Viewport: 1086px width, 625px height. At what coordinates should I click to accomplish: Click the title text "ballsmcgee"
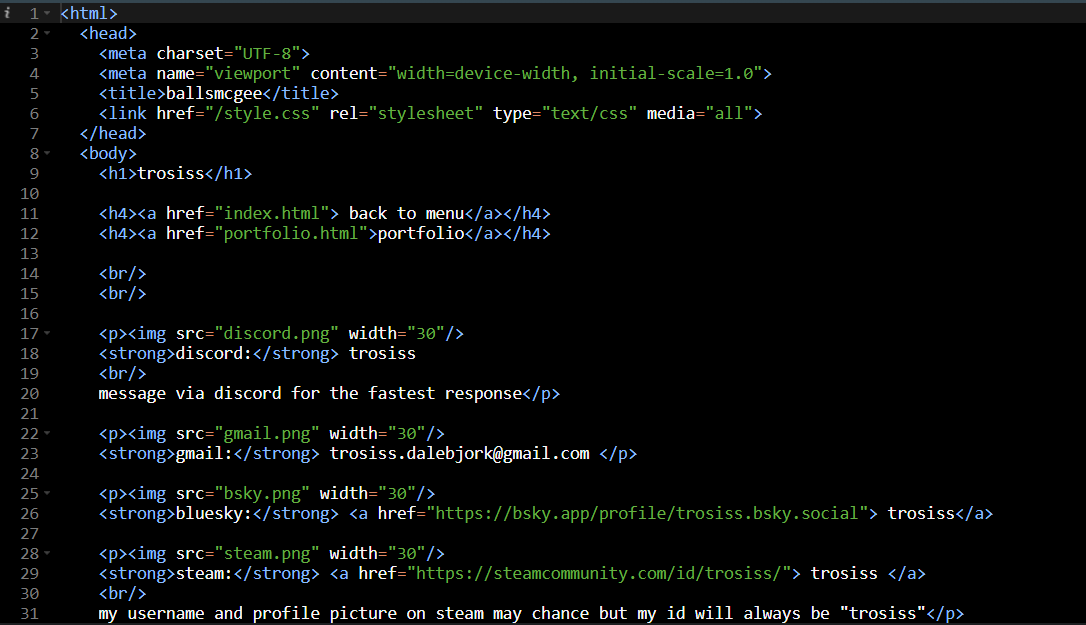pyautogui.click(x=214, y=94)
